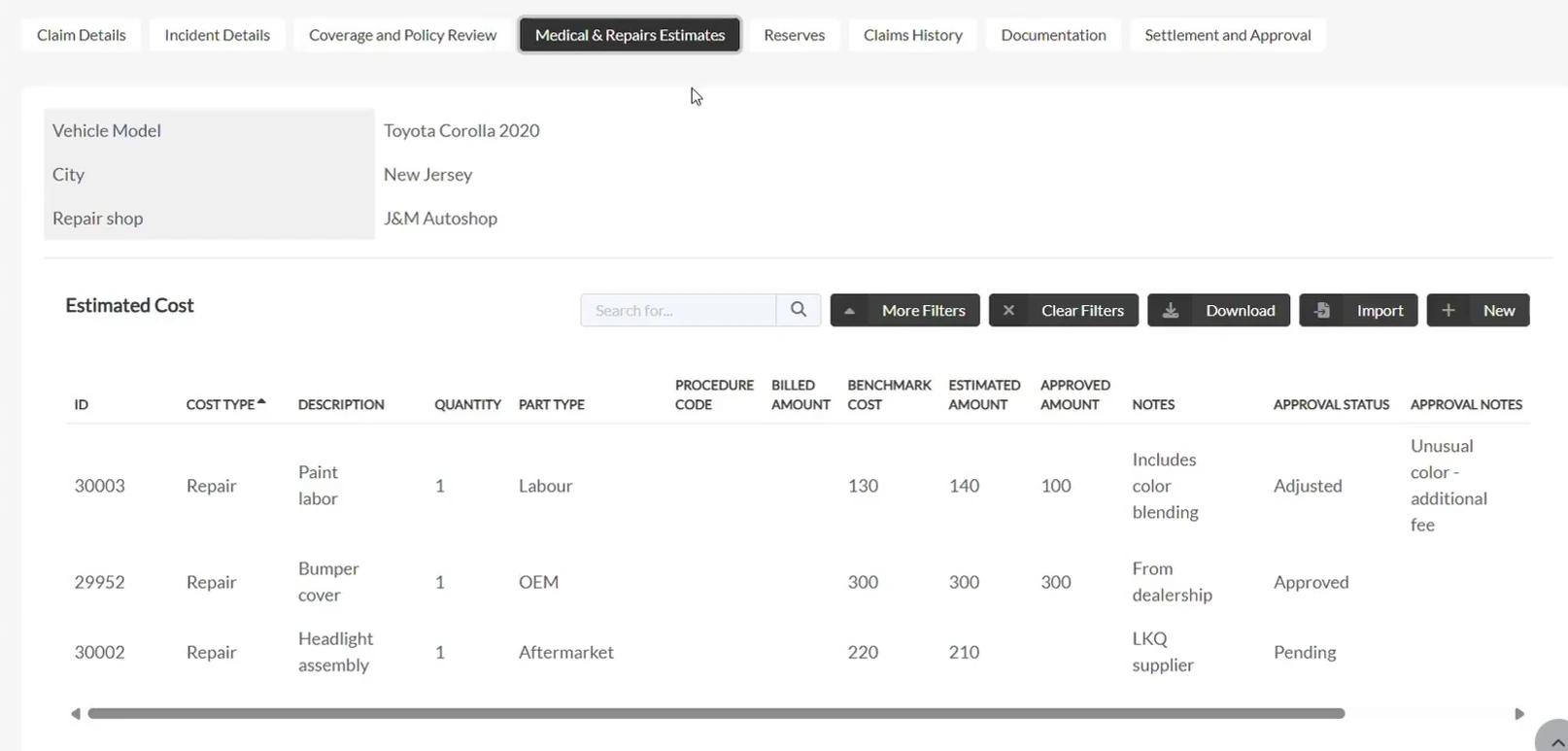
Task: Go to Settlement and Approval tab
Action: (1227, 35)
